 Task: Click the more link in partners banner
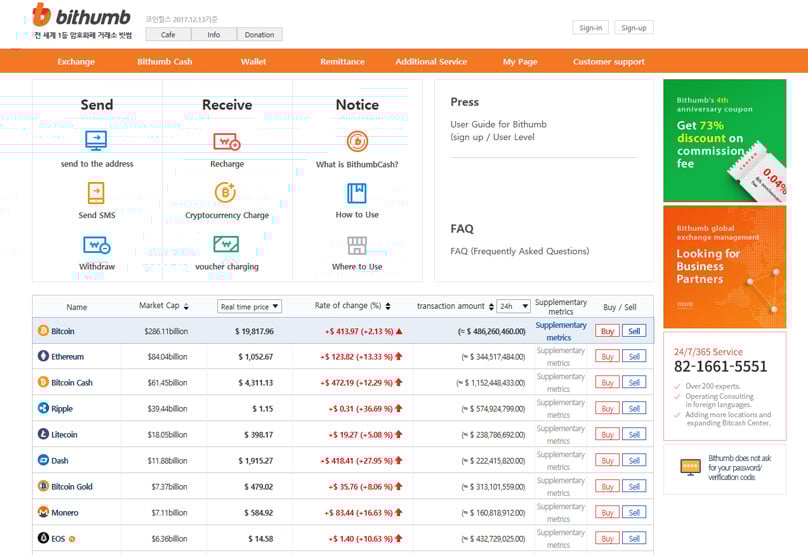point(685,304)
